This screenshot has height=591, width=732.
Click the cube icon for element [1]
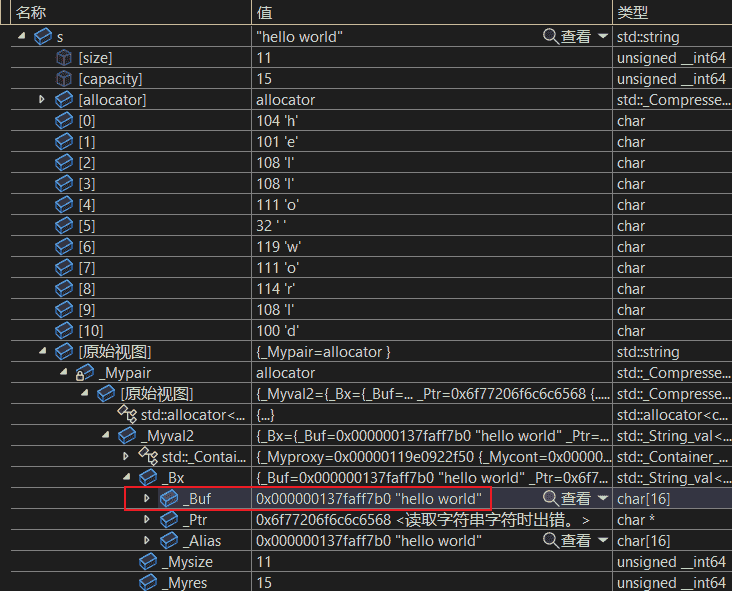point(64,141)
